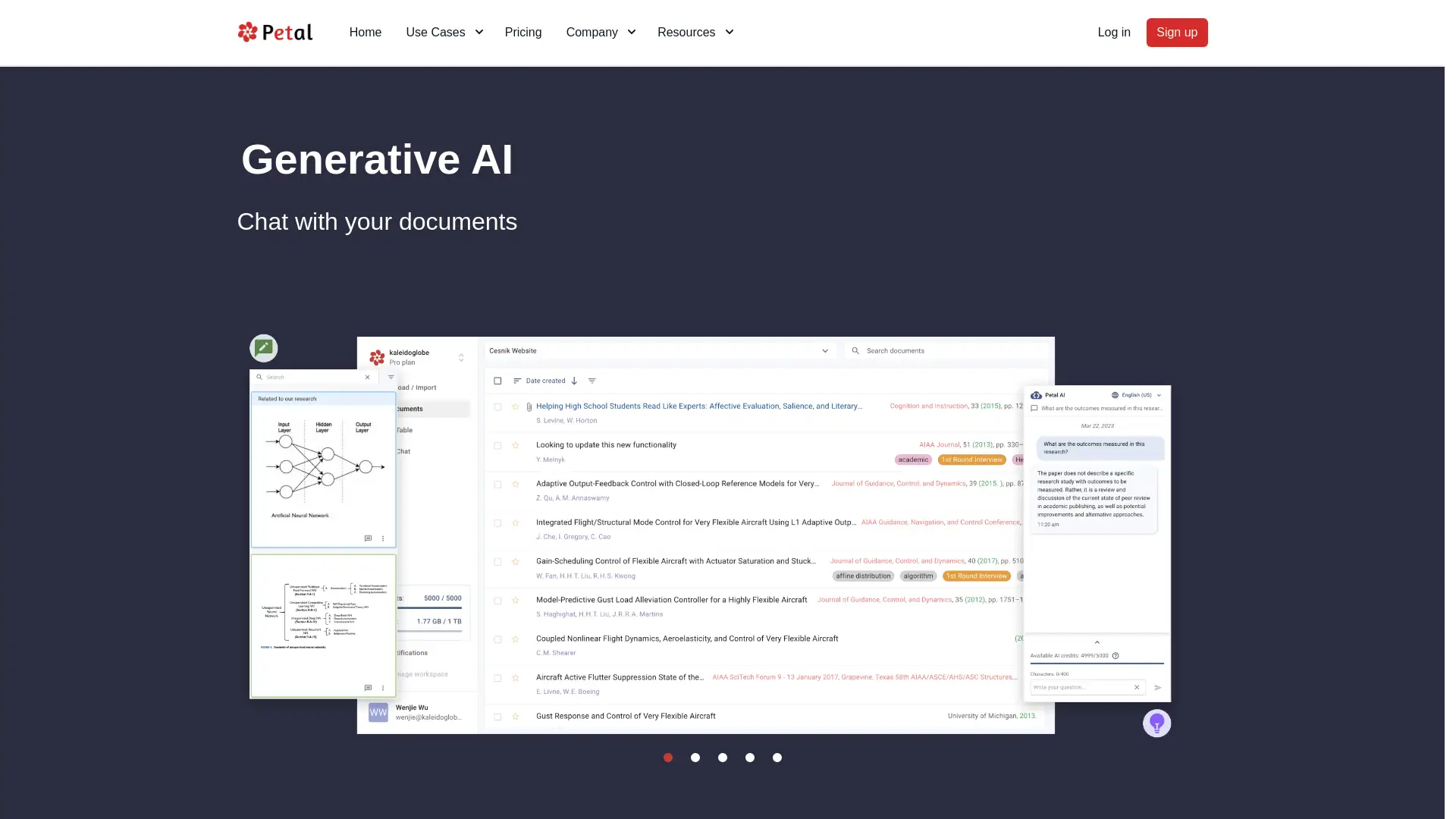Click the search documents magnifier icon

click(x=856, y=350)
